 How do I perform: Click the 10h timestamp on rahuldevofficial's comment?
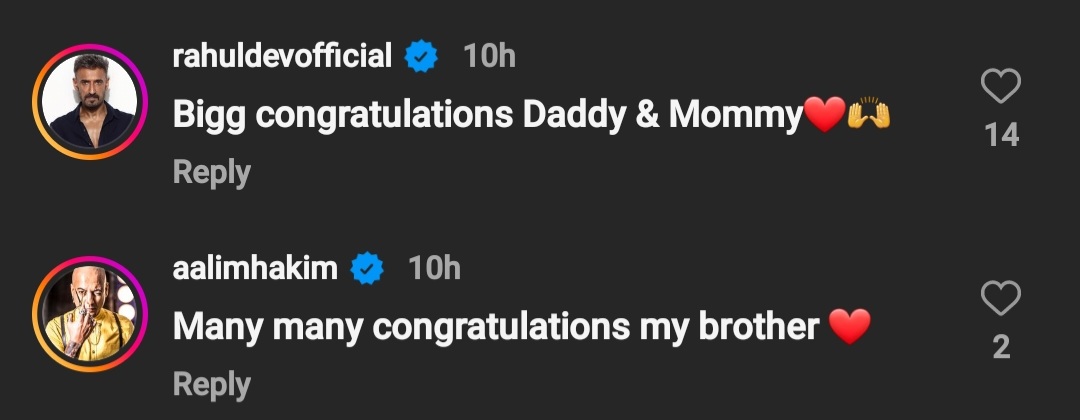tap(489, 57)
